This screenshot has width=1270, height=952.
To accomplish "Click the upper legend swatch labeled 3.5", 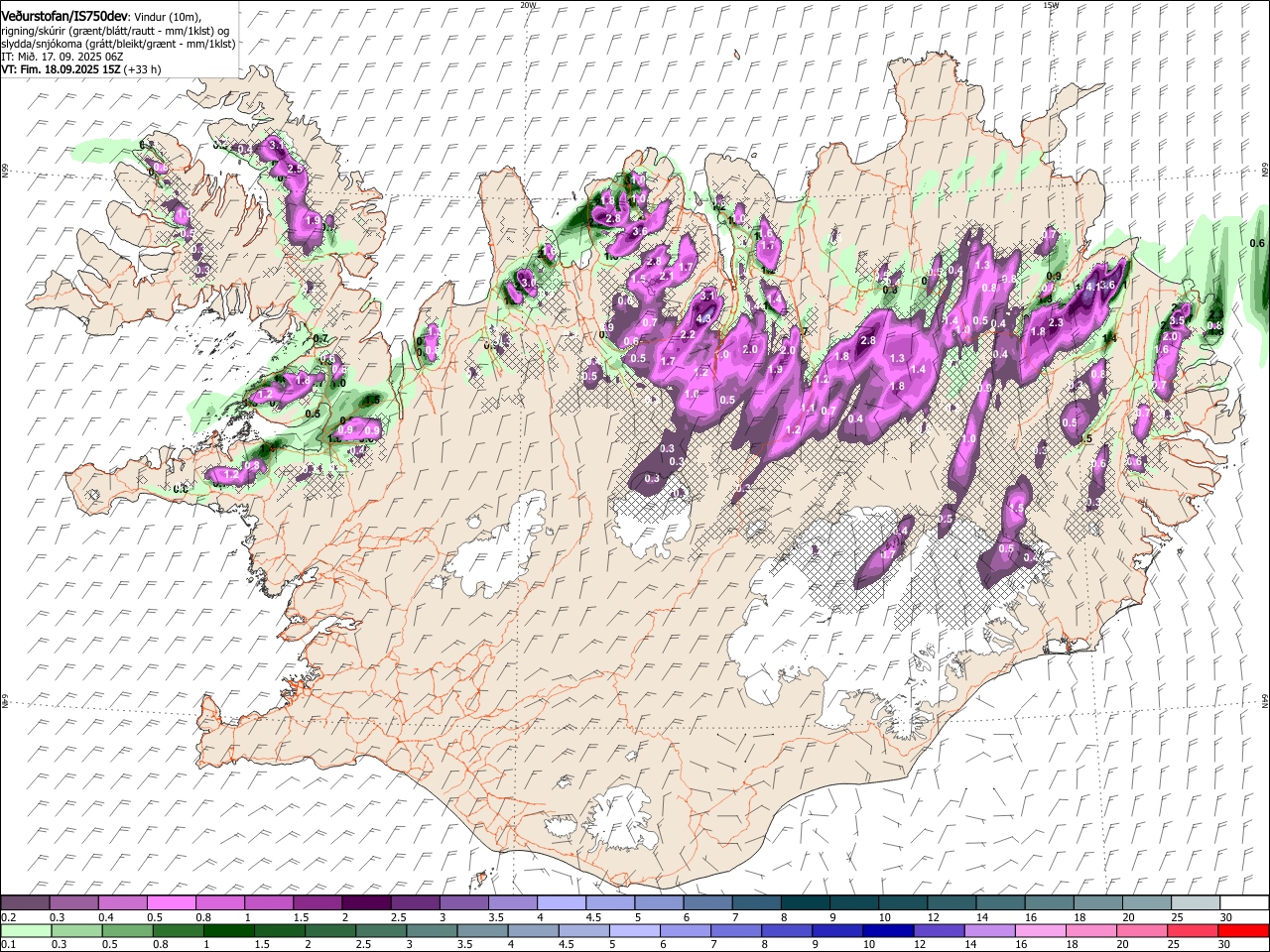I will 512,903.
